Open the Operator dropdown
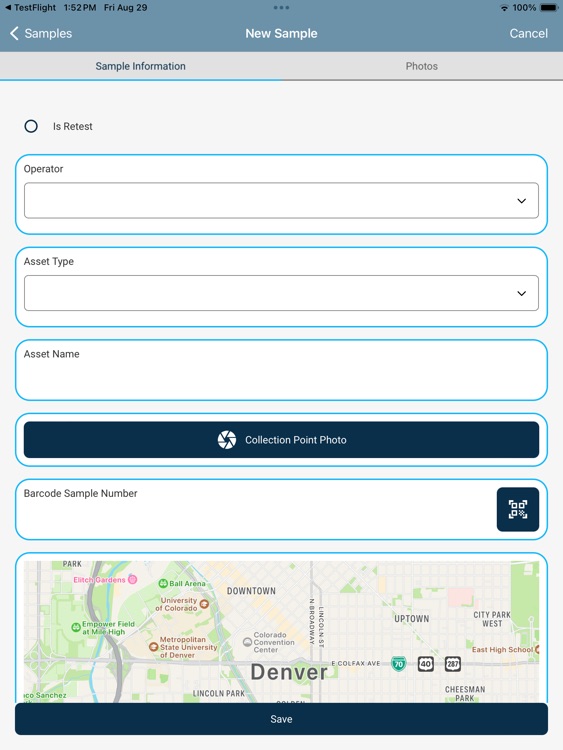The image size is (563, 750). (281, 200)
